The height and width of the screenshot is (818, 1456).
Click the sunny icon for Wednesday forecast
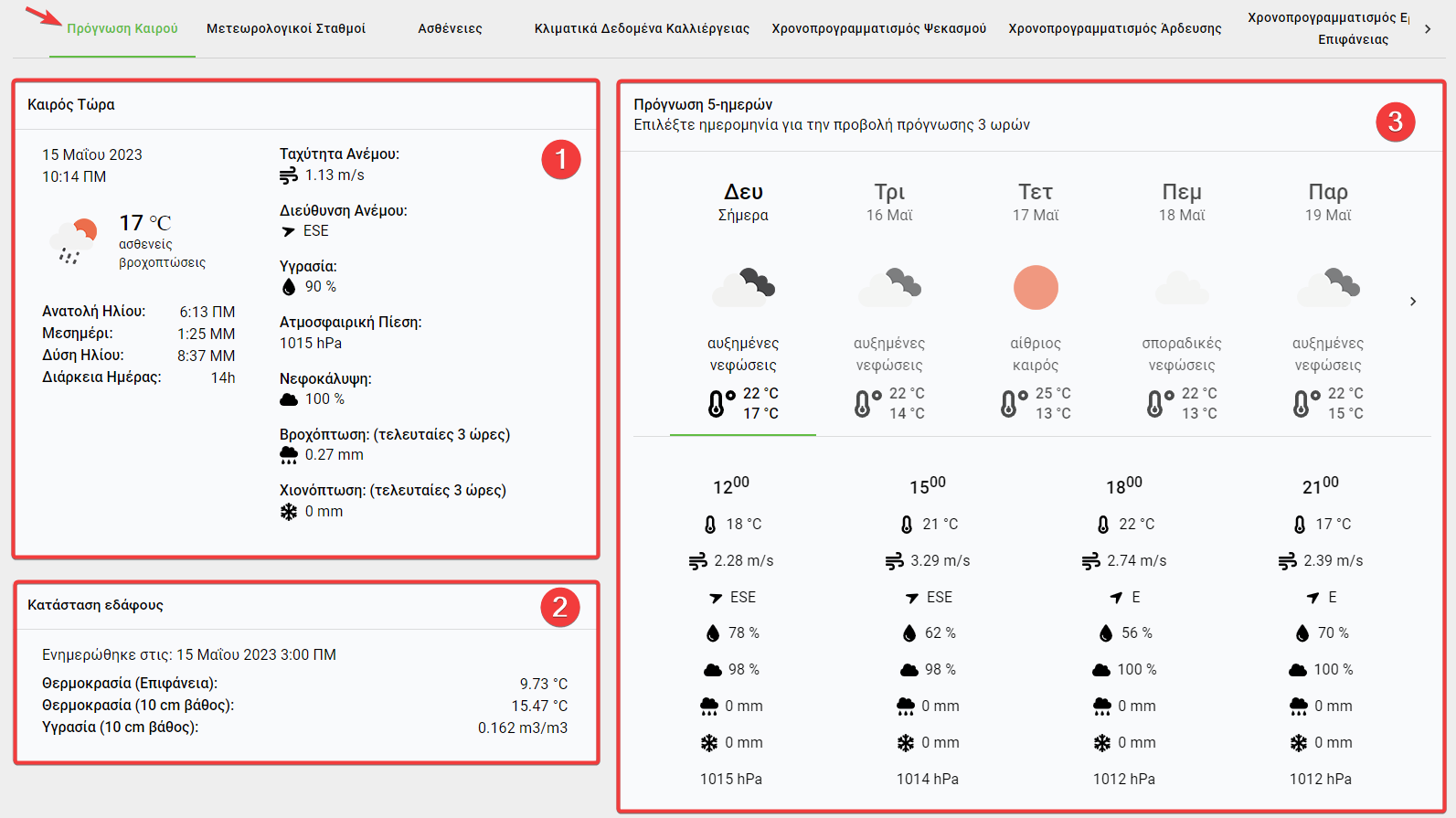point(1036,288)
